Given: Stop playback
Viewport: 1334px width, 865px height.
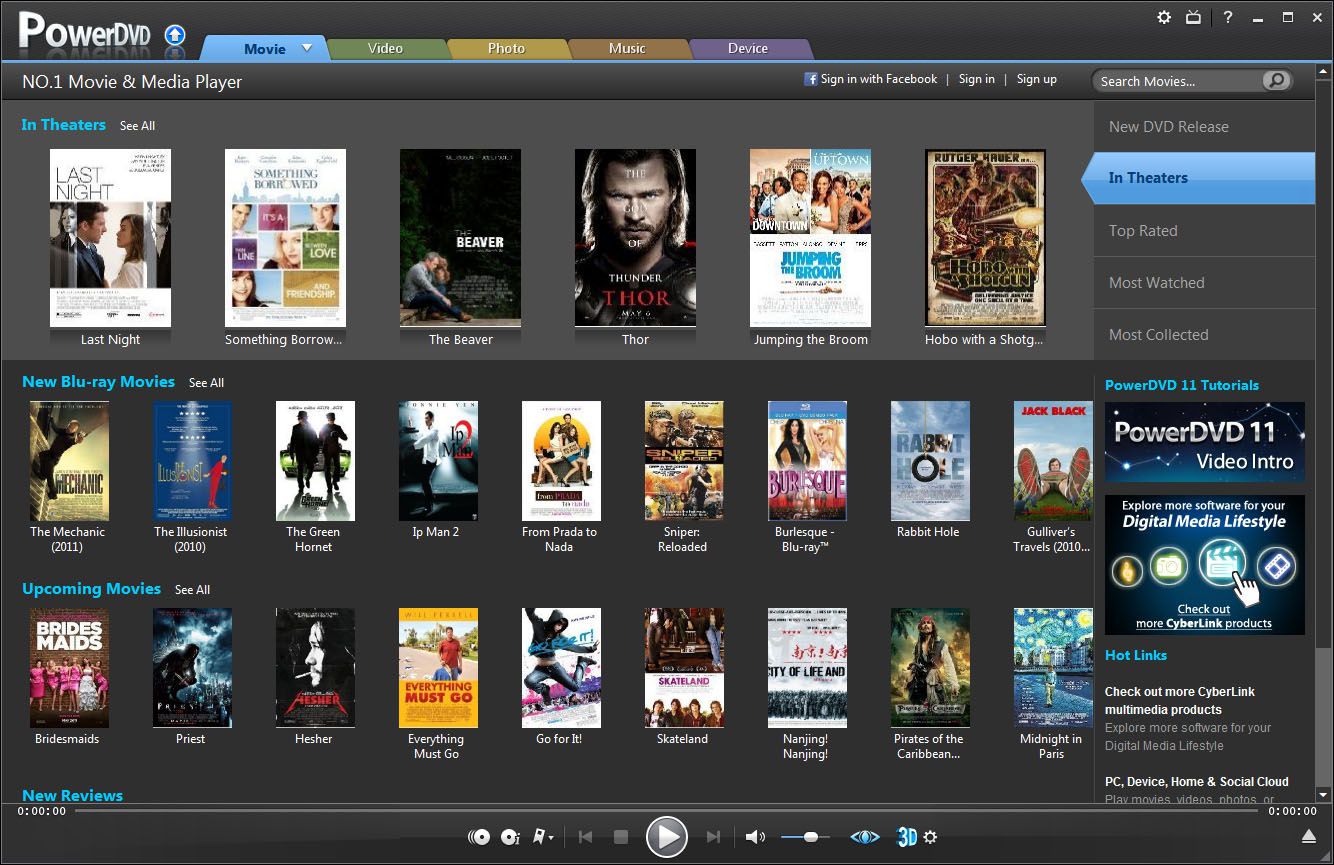Looking at the screenshot, I should click(x=621, y=837).
